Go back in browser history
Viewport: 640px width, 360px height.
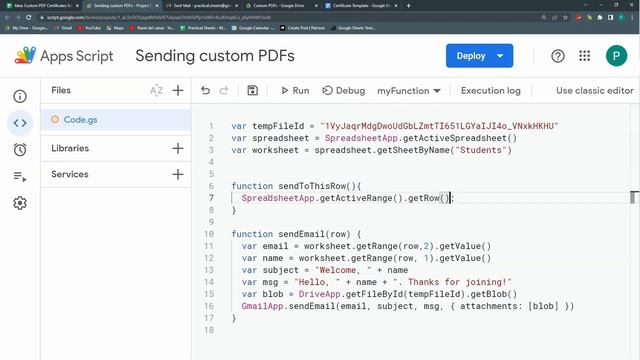tap(7, 18)
